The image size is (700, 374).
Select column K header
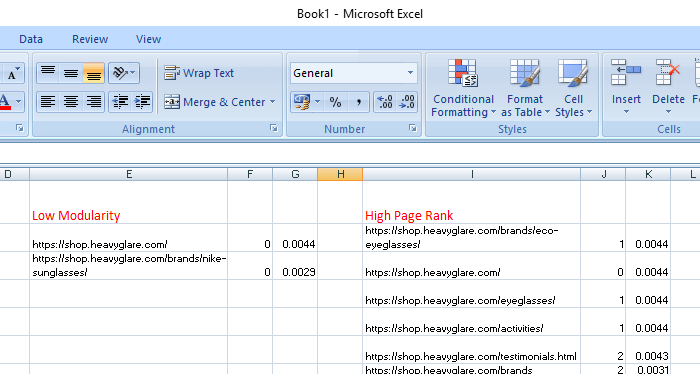(x=648, y=175)
